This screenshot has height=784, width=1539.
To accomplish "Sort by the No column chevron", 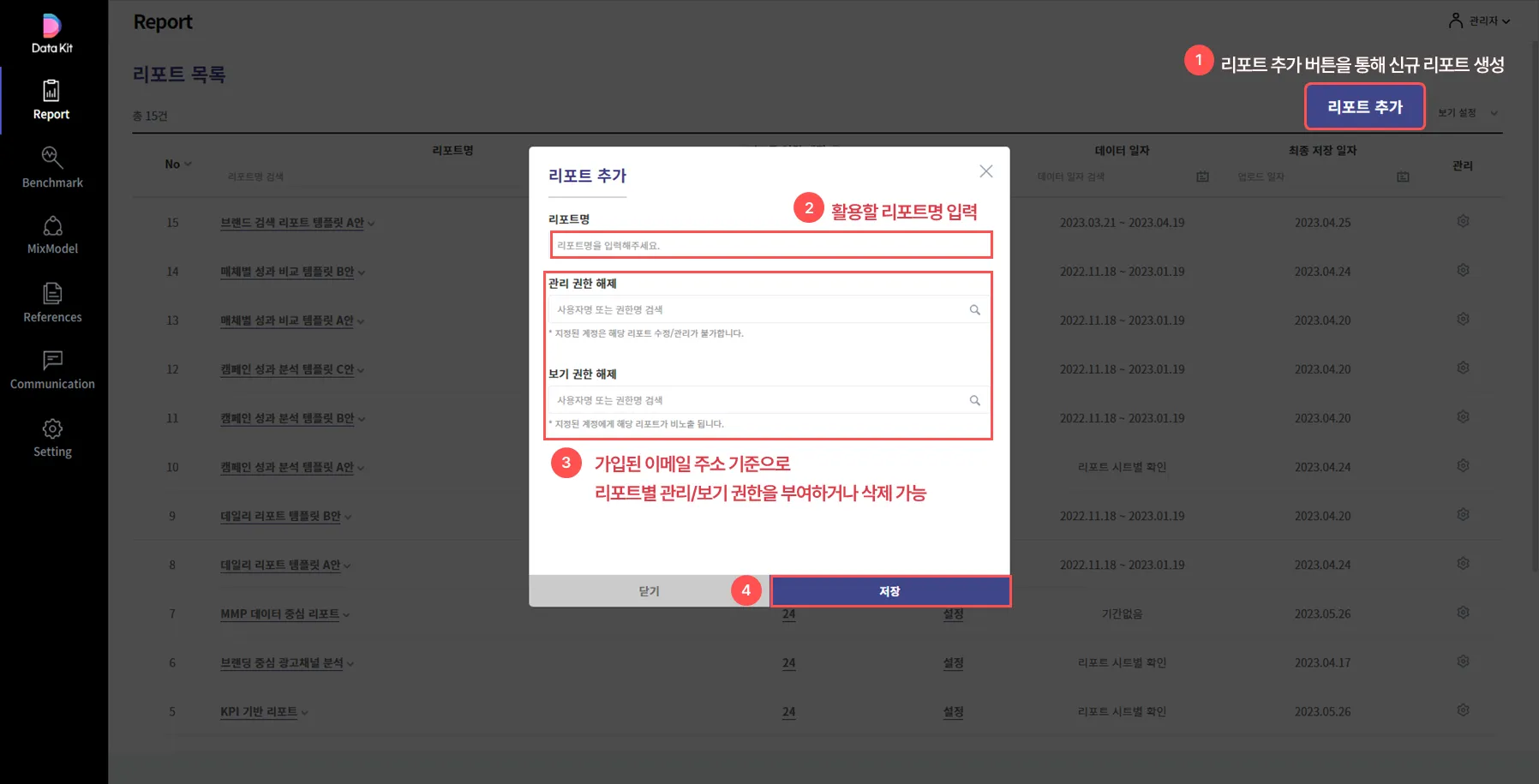I will coord(188,165).
